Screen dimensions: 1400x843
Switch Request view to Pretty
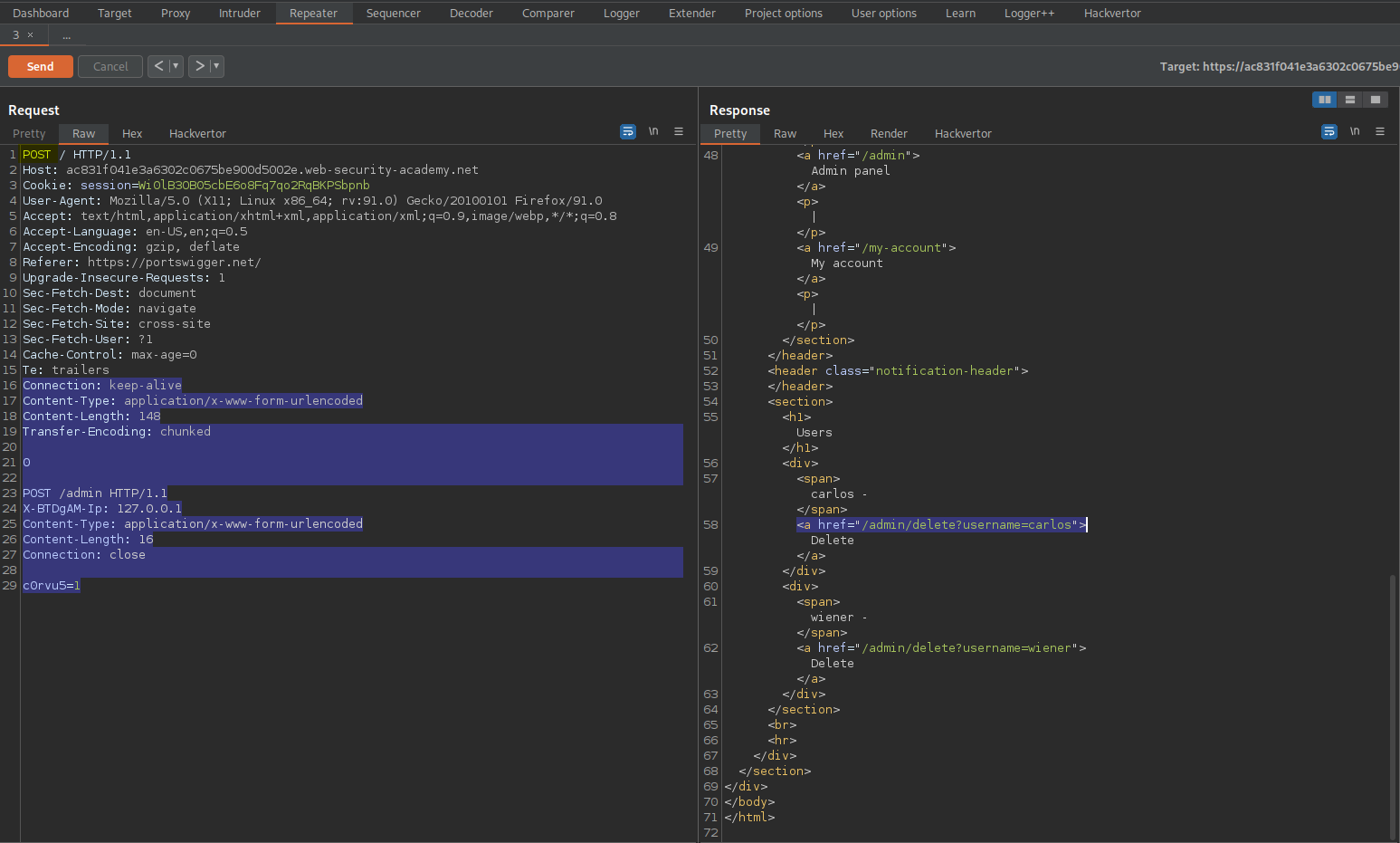tap(29, 133)
